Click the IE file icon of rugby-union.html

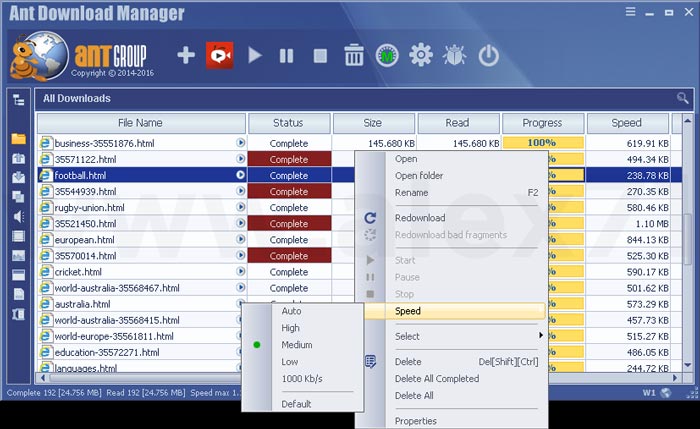[46, 208]
